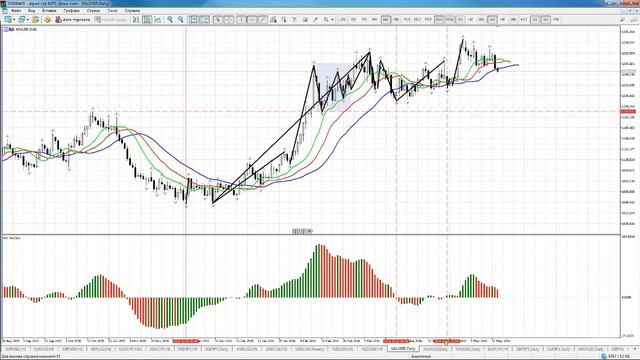Toggle the Авто-торговля button
The image size is (640, 360).
[x=73, y=20]
